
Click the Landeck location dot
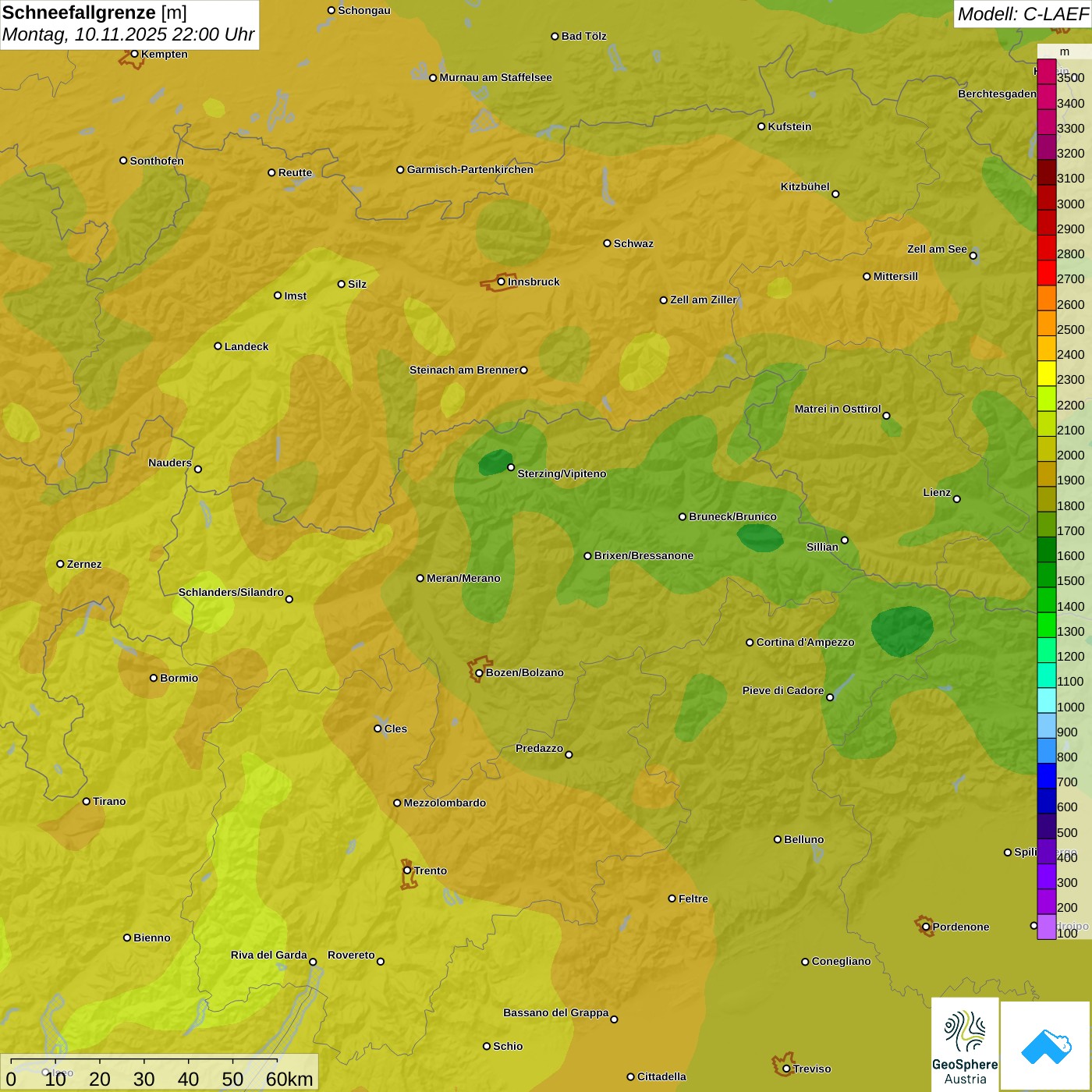[218, 346]
